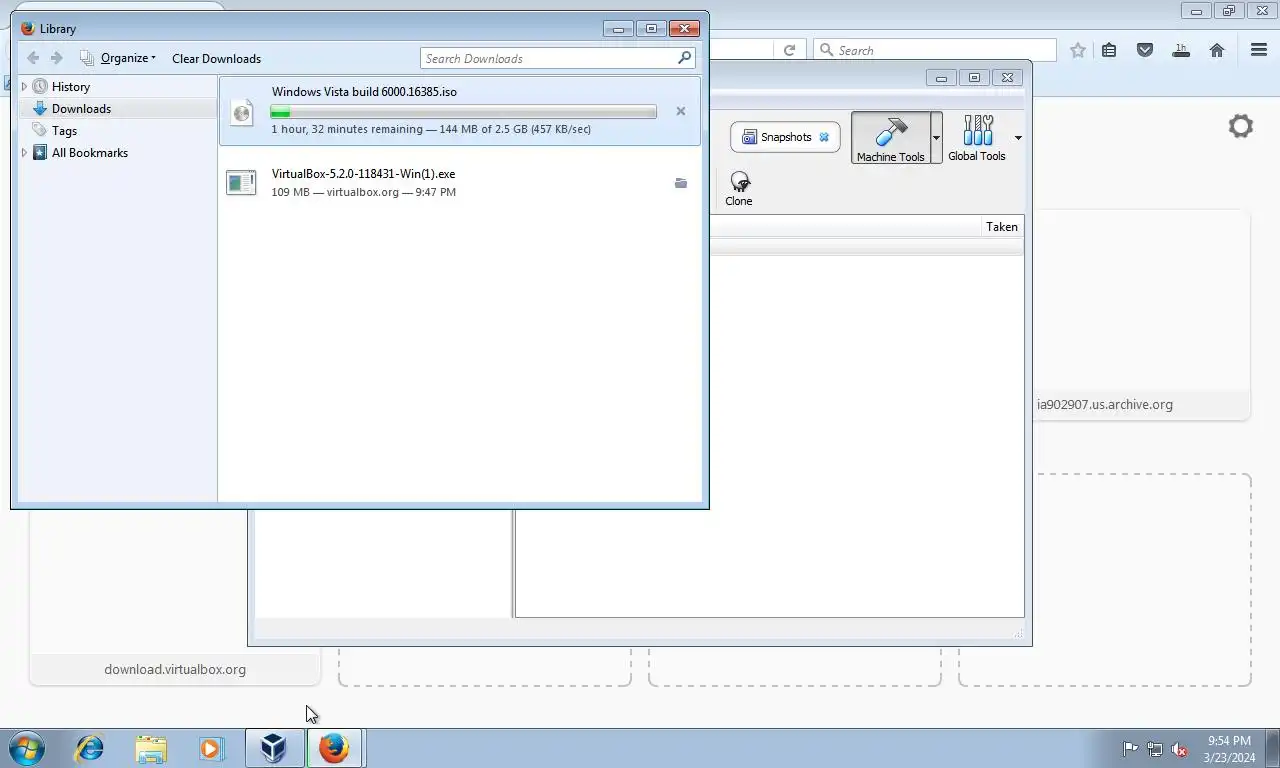Open the clock showing 9:54 PM
The image size is (1280, 768).
point(1229,749)
